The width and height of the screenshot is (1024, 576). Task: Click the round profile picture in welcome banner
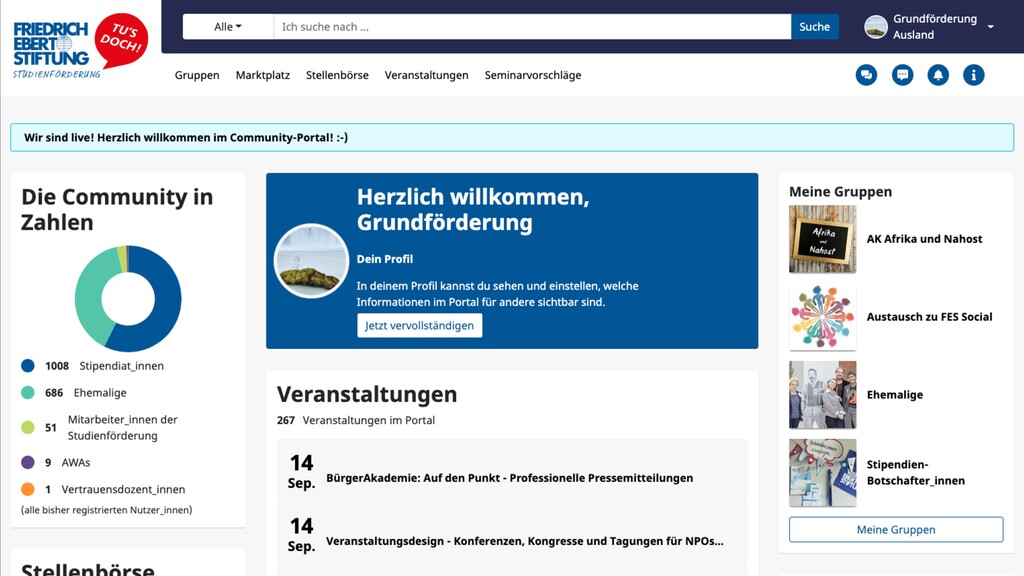tap(311, 261)
